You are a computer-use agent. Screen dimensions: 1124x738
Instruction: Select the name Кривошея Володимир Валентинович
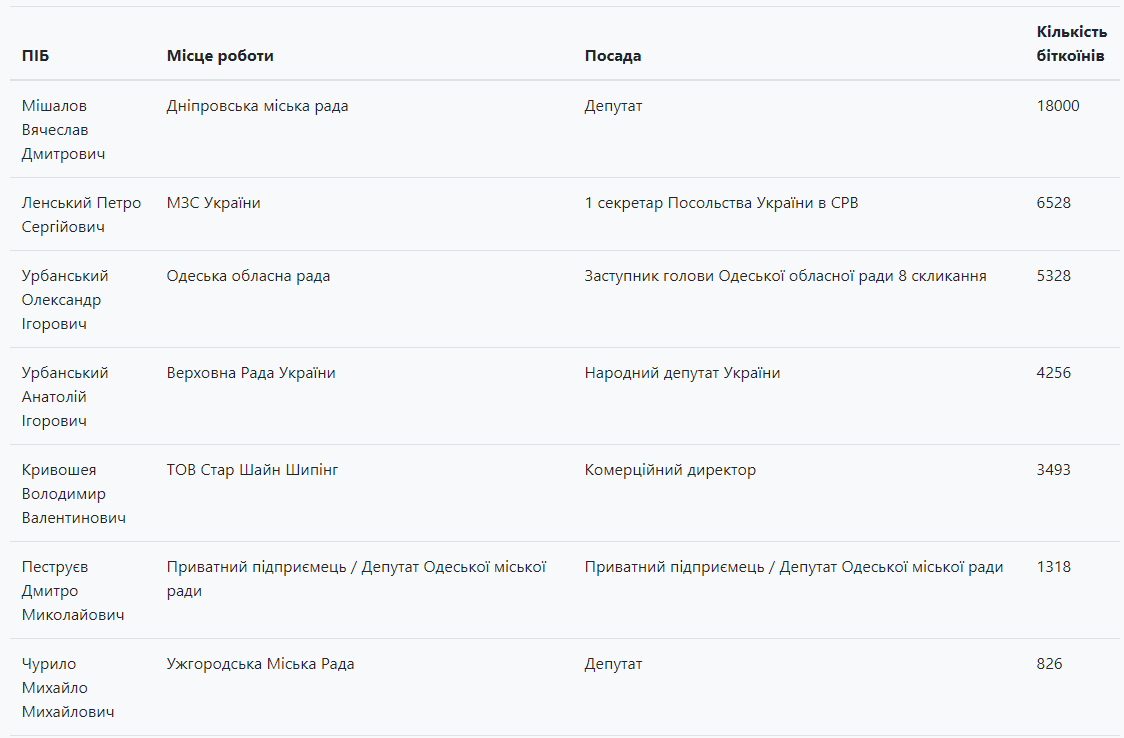click(x=73, y=494)
